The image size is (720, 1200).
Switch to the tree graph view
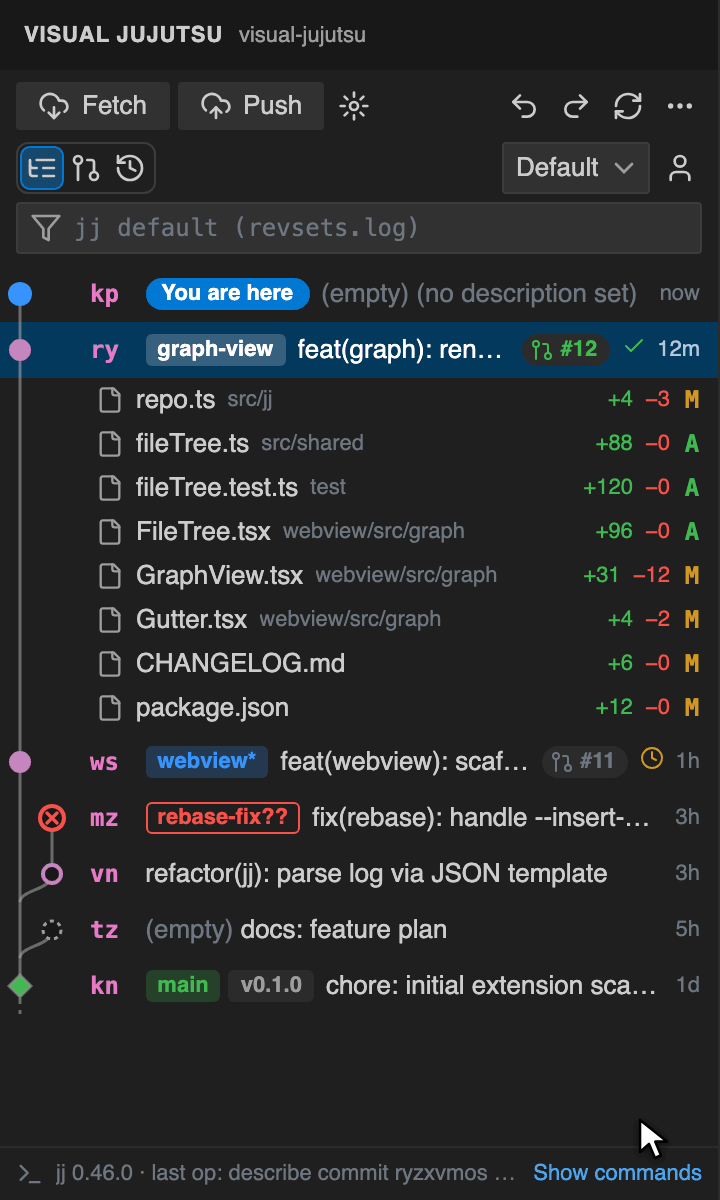(42, 168)
